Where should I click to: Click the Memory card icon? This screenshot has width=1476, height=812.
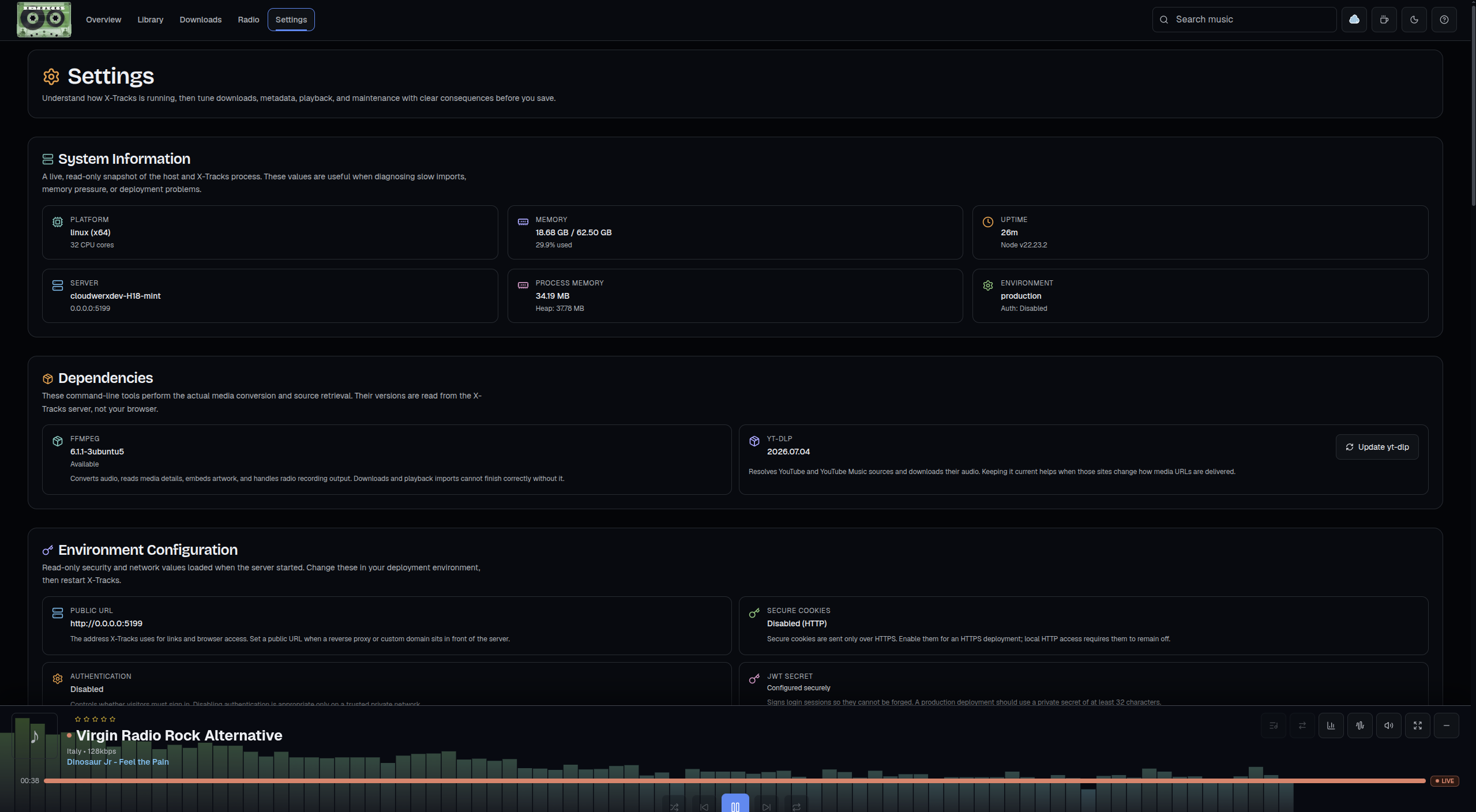[x=523, y=222]
